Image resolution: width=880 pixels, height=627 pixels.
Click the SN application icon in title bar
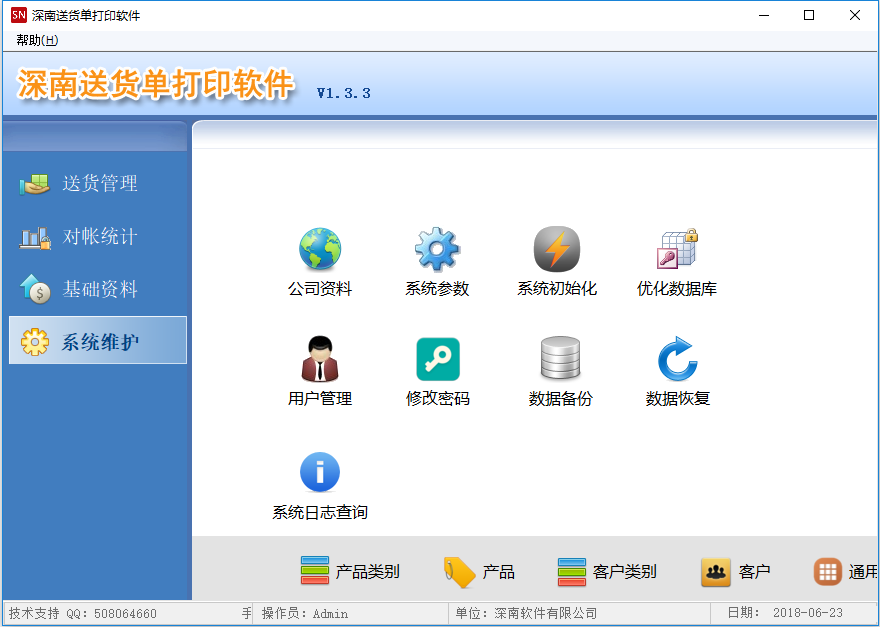coord(18,15)
